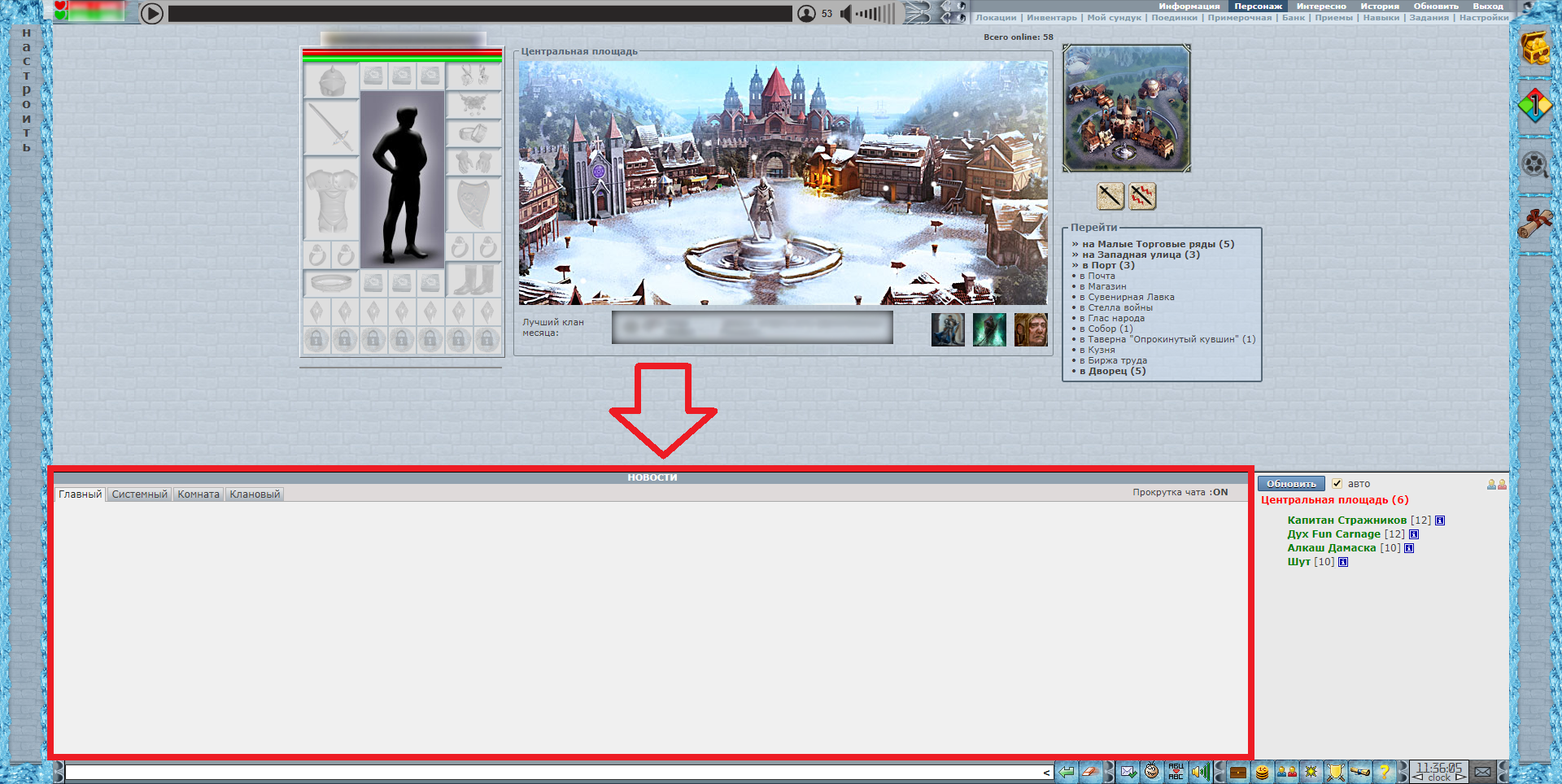Click the envelope with green checkmark icon
The height and width of the screenshot is (784, 1562).
coord(1128,772)
